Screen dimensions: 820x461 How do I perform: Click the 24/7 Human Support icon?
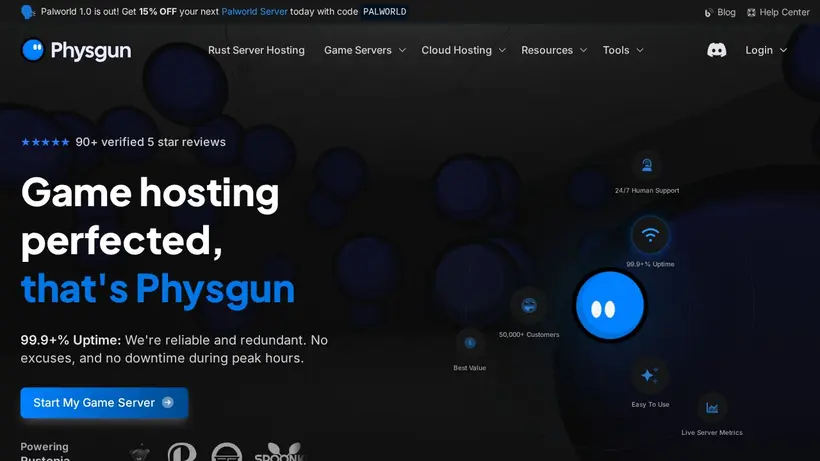coord(647,166)
